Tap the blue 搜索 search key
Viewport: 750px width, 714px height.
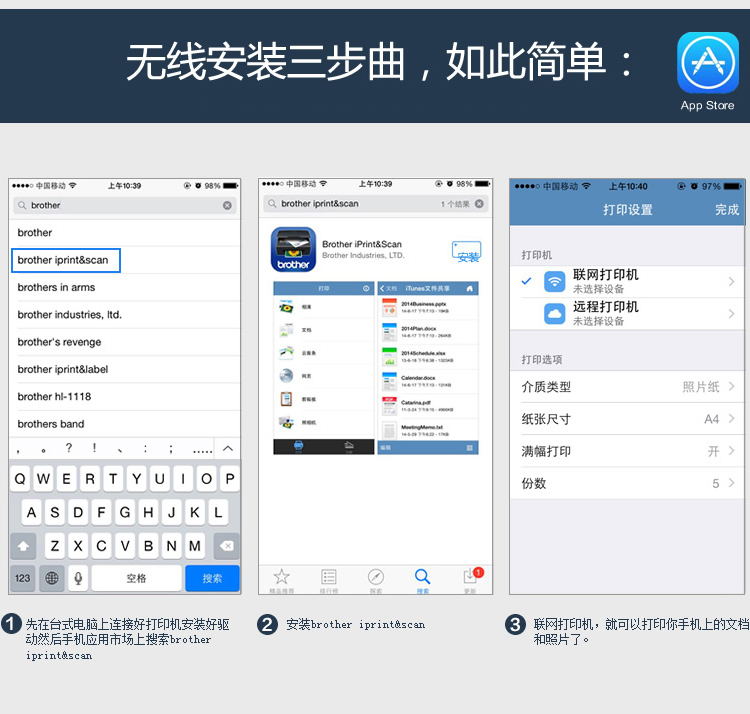click(x=212, y=578)
